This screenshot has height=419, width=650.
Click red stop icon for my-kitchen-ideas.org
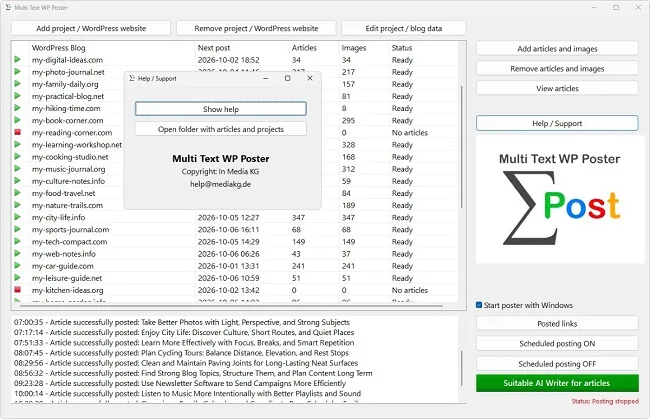[17, 290]
